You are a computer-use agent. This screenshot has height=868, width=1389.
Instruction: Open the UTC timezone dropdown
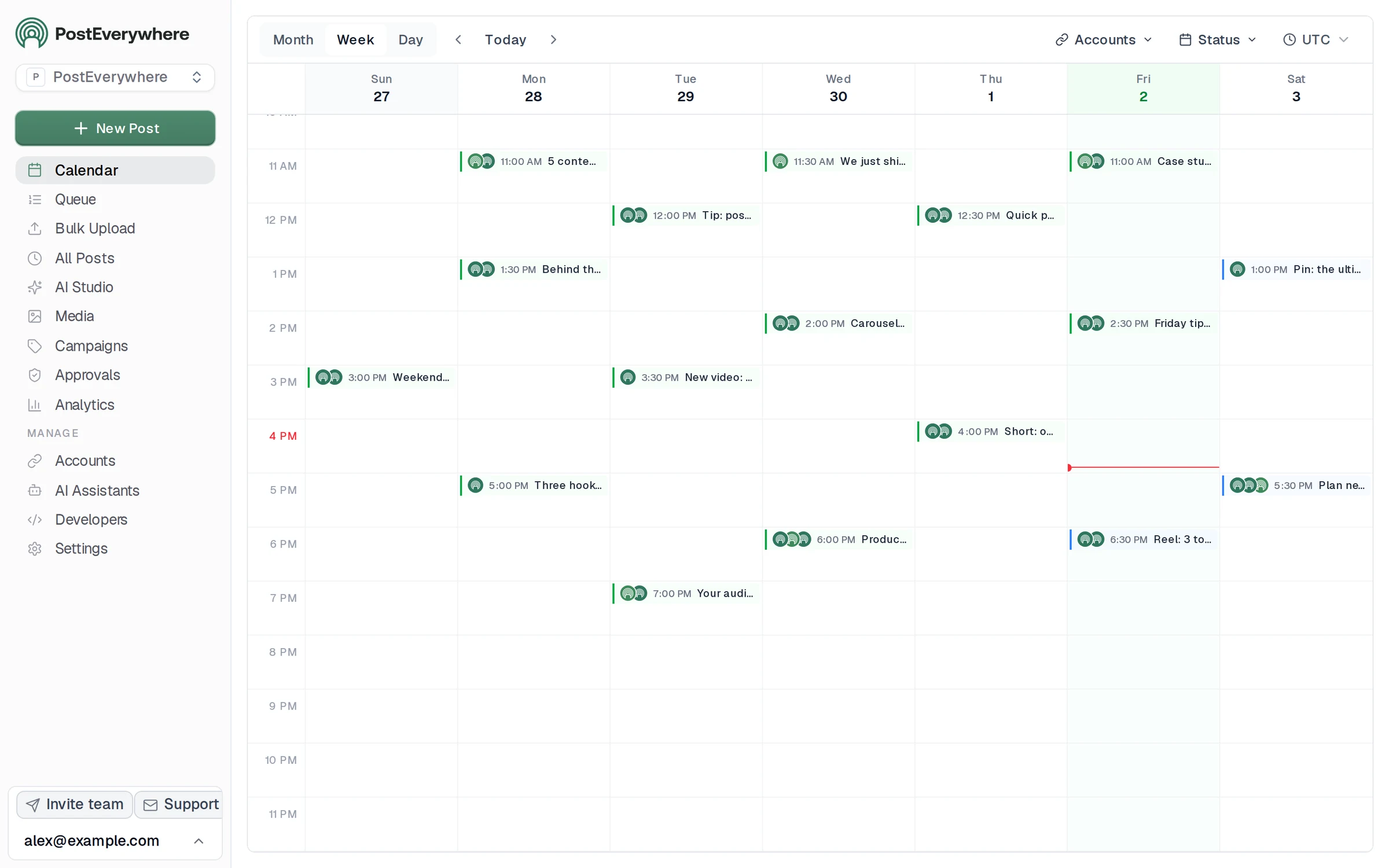pyautogui.click(x=1315, y=39)
